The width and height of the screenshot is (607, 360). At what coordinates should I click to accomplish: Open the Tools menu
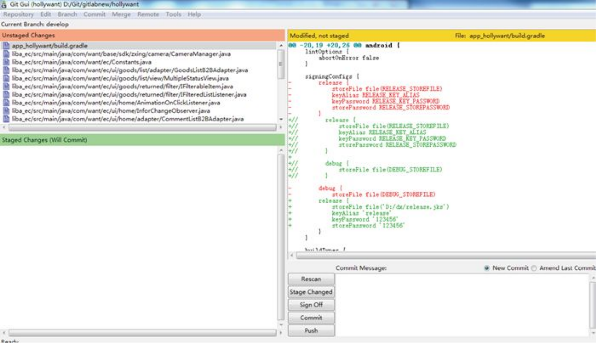pos(173,14)
